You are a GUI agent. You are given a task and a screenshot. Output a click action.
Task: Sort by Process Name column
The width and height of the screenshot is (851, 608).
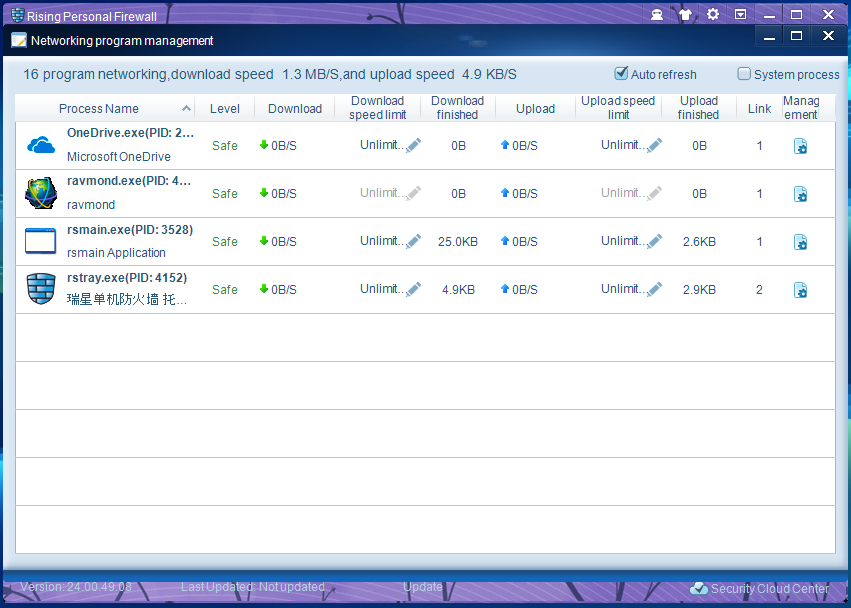pos(98,109)
